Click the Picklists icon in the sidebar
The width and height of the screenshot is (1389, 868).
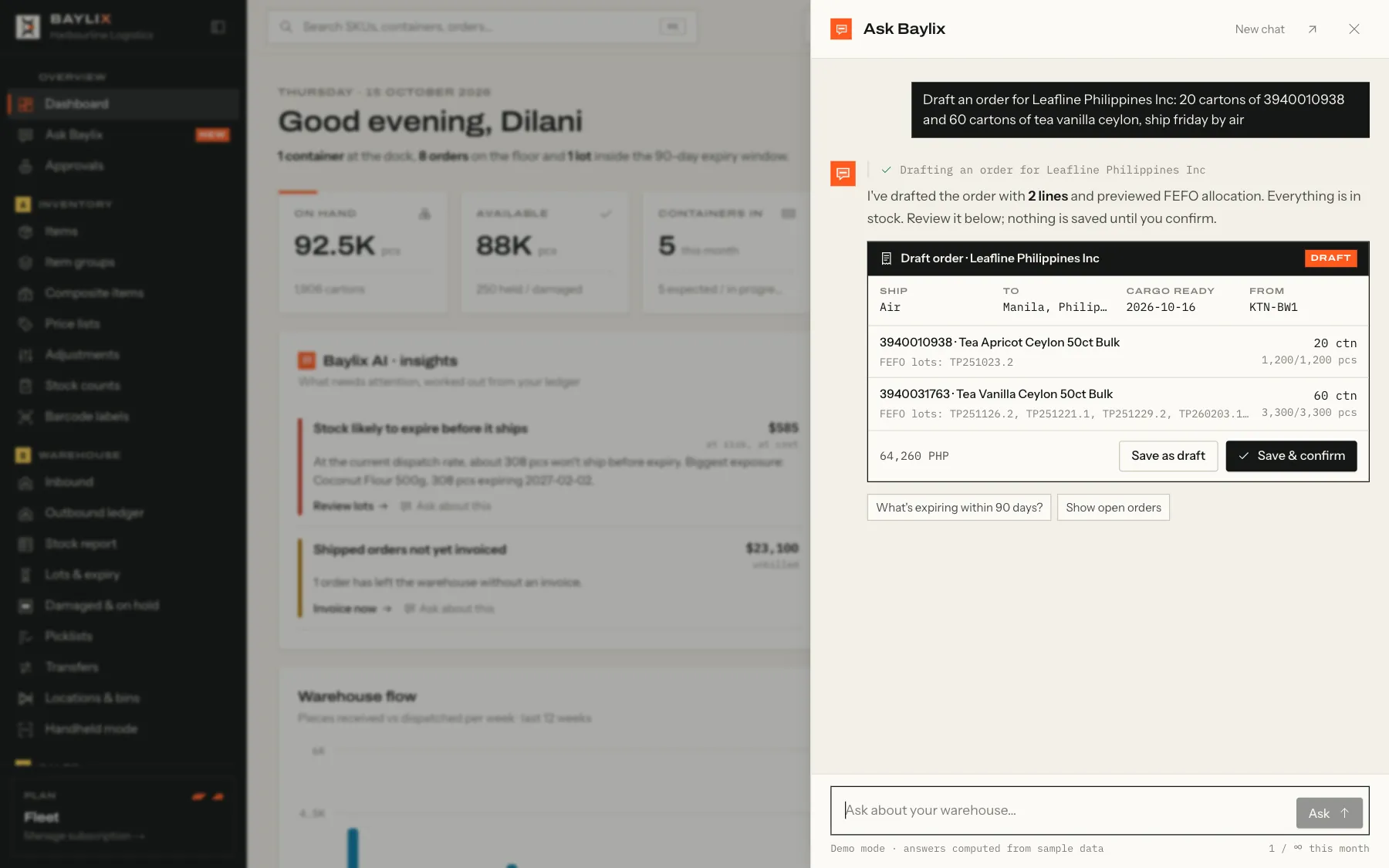pyautogui.click(x=25, y=637)
